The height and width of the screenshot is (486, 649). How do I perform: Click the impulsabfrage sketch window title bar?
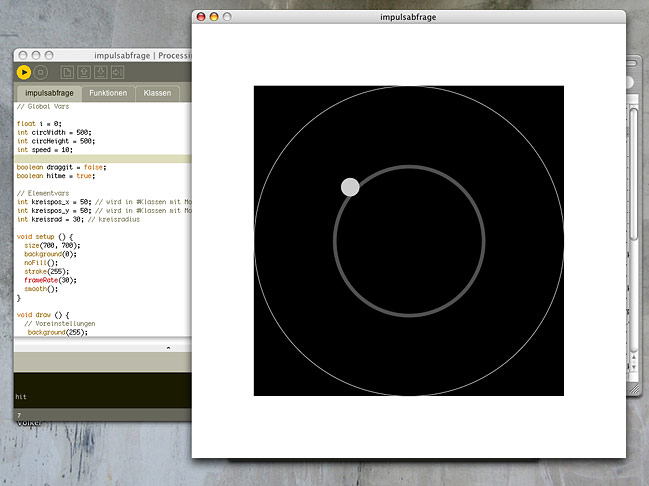point(408,17)
